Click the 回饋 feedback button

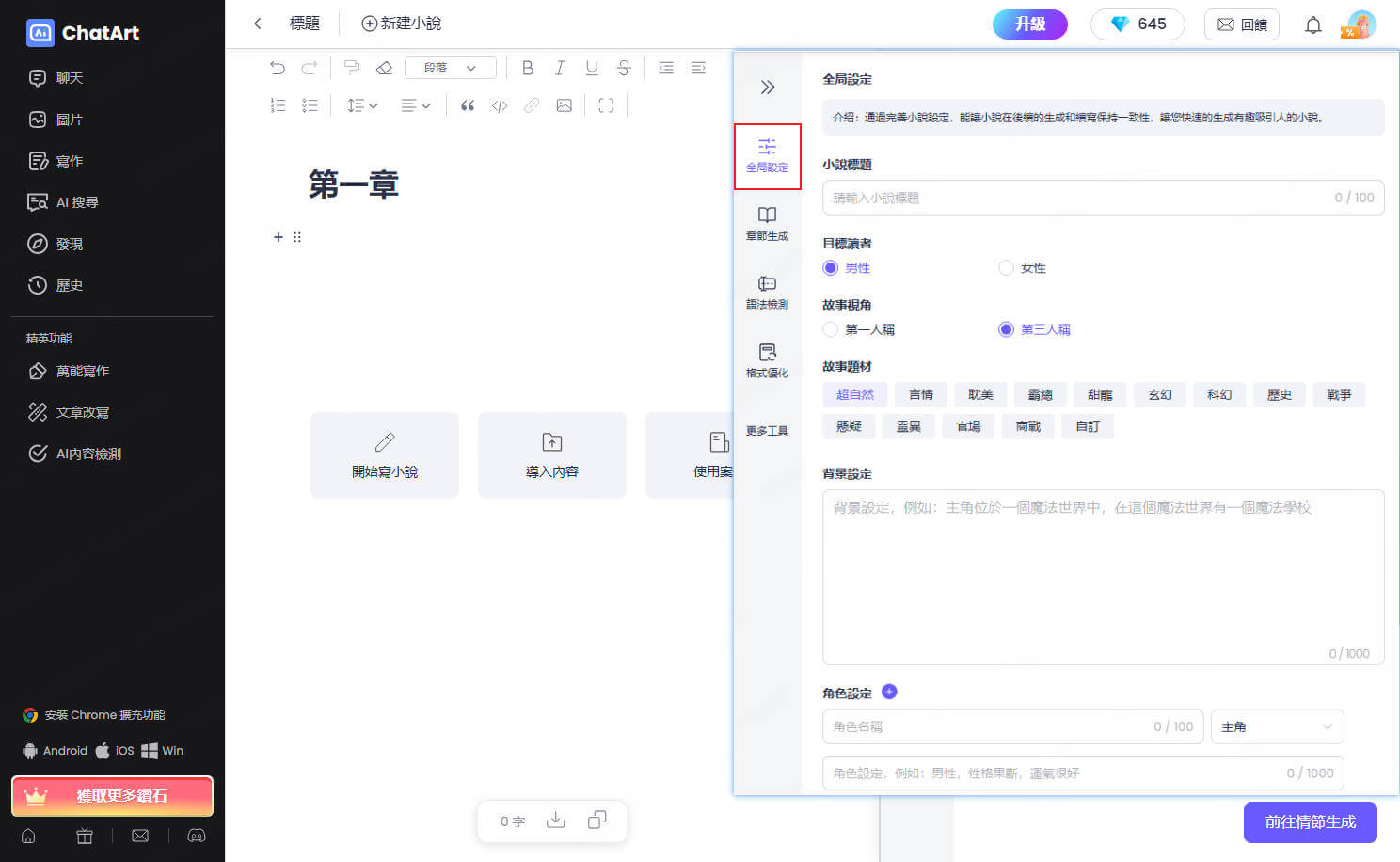[x=1242, y=24]
